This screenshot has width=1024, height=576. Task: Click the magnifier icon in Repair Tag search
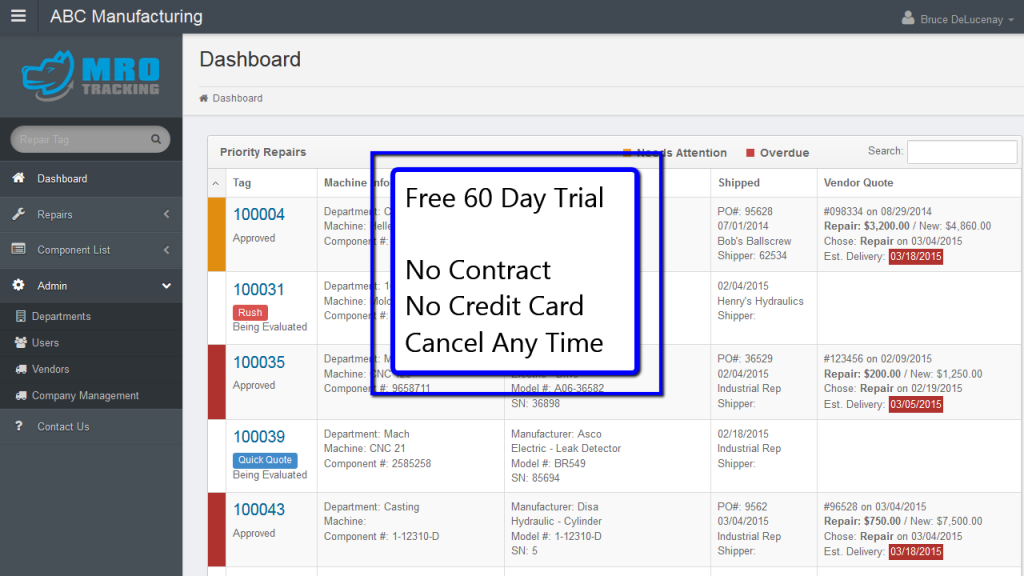[x=158, y=139]
